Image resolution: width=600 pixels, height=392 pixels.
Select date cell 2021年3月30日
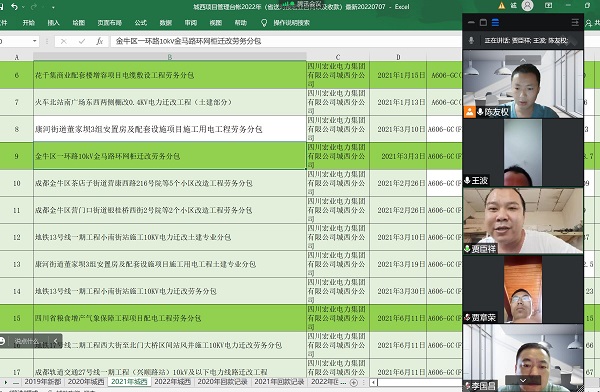point(398,291)
